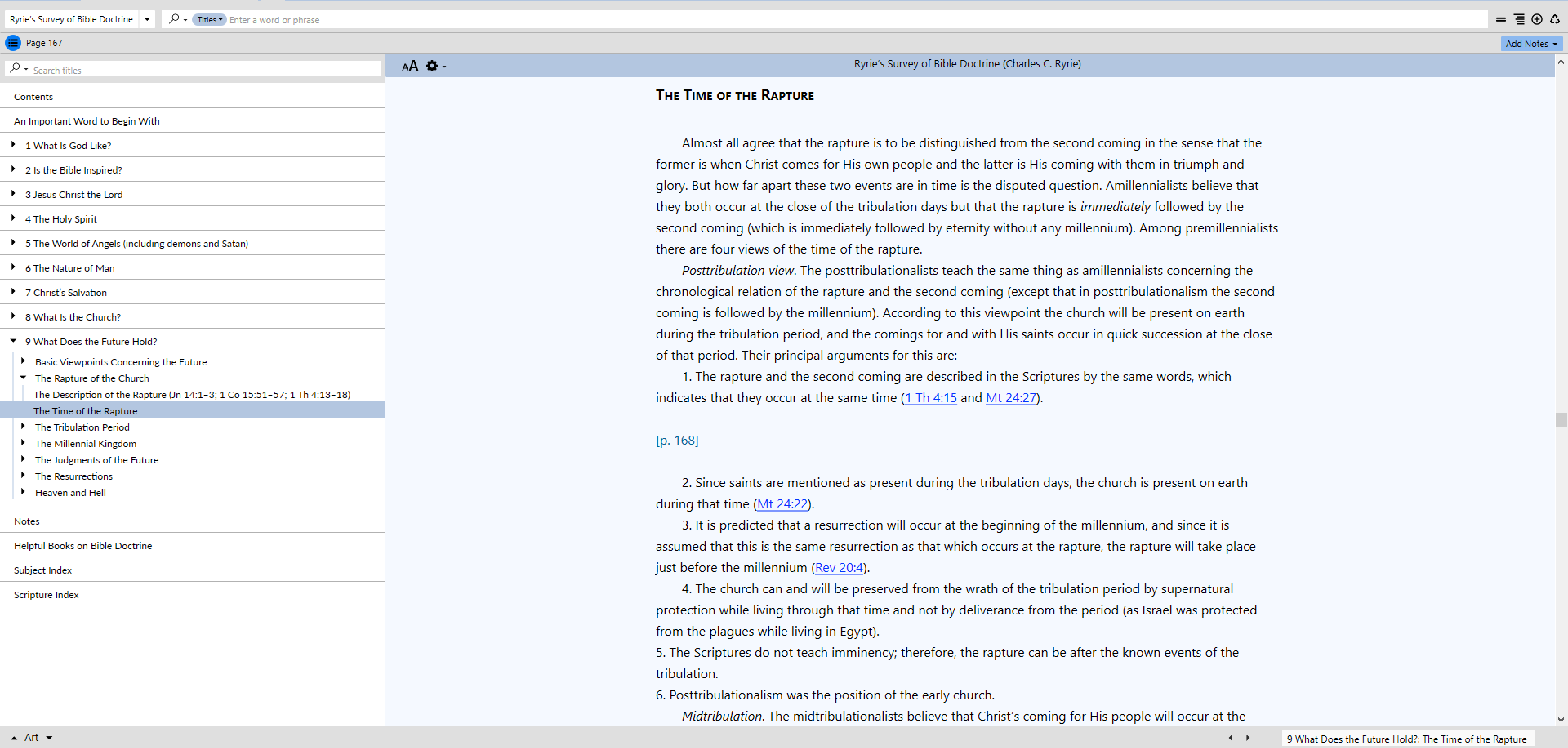Expand chapter 7 Christ's Salvation
The image size is (1568, 748).
point(13,292)
